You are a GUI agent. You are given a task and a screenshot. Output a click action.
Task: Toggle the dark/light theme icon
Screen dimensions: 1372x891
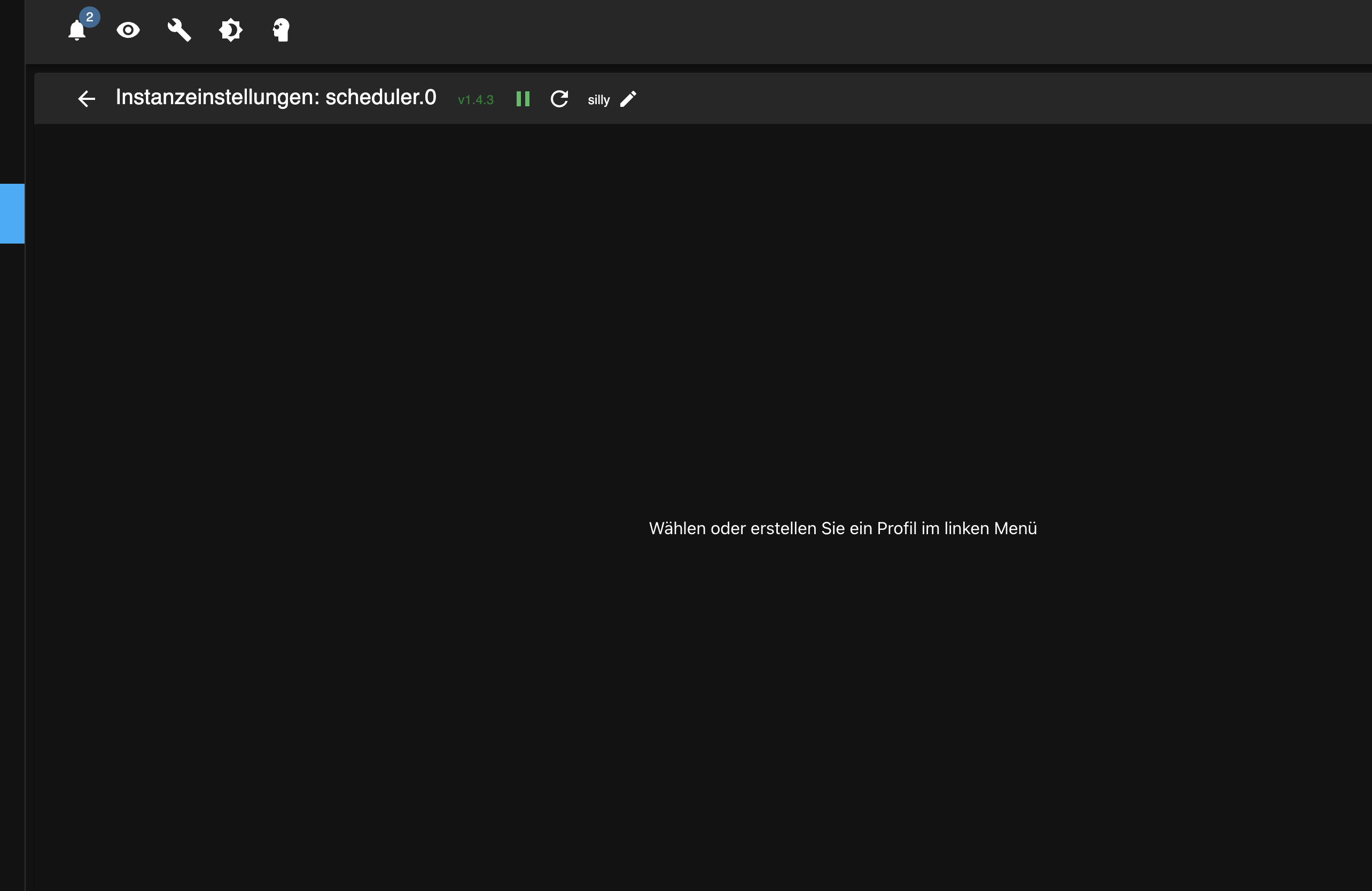[231, 30]
